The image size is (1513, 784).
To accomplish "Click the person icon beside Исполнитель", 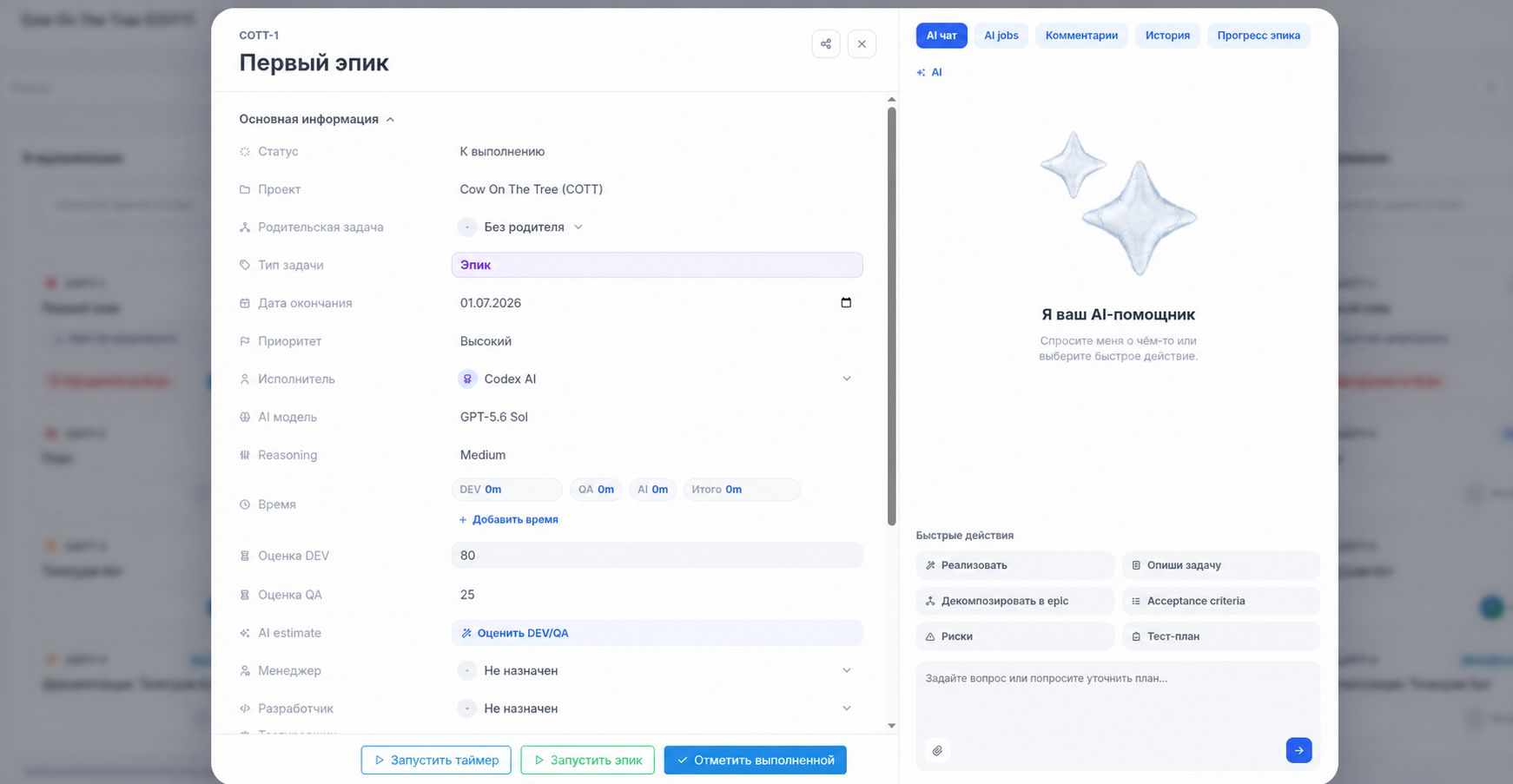I will click(245, 379).
